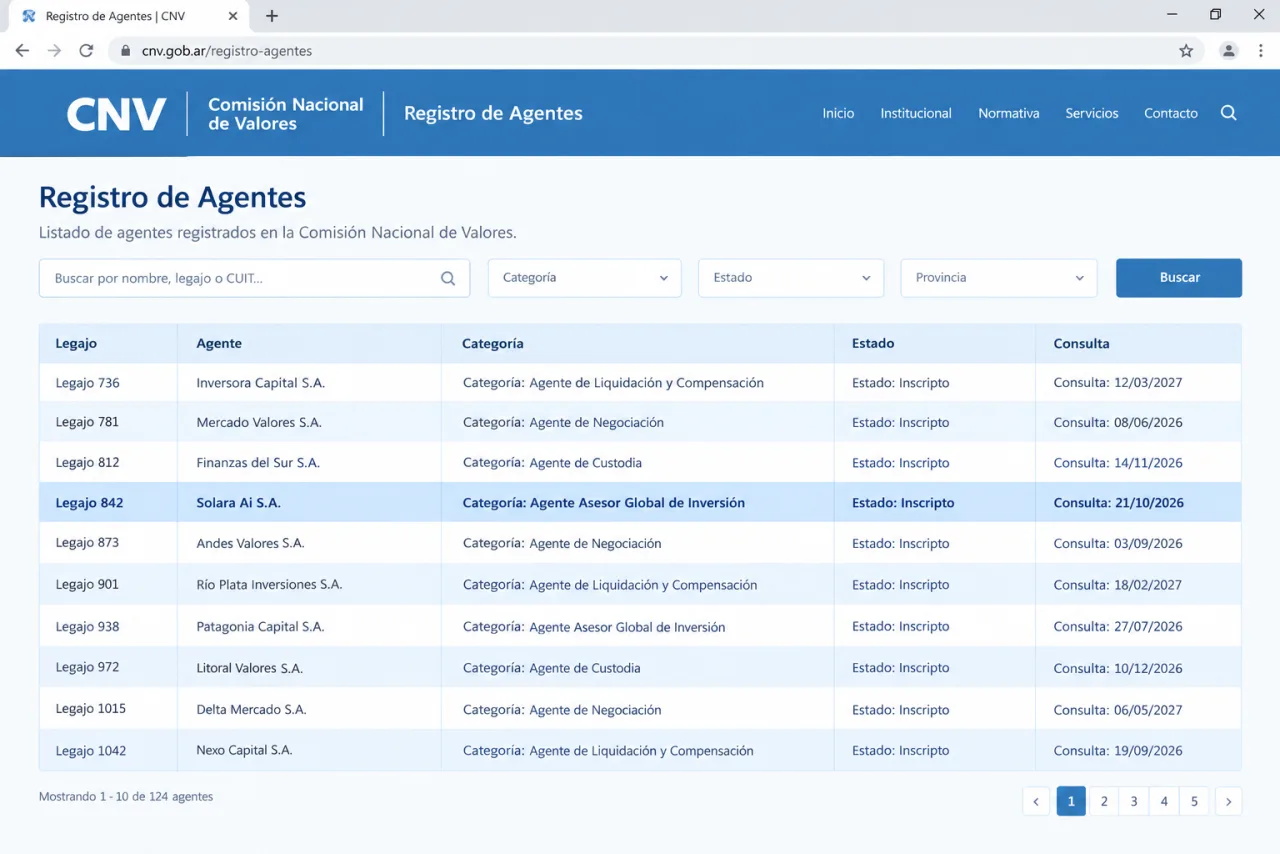1280x854 pixels.
Task: Click Mercado Valores S.A. agent name
Action: point(259,423)
